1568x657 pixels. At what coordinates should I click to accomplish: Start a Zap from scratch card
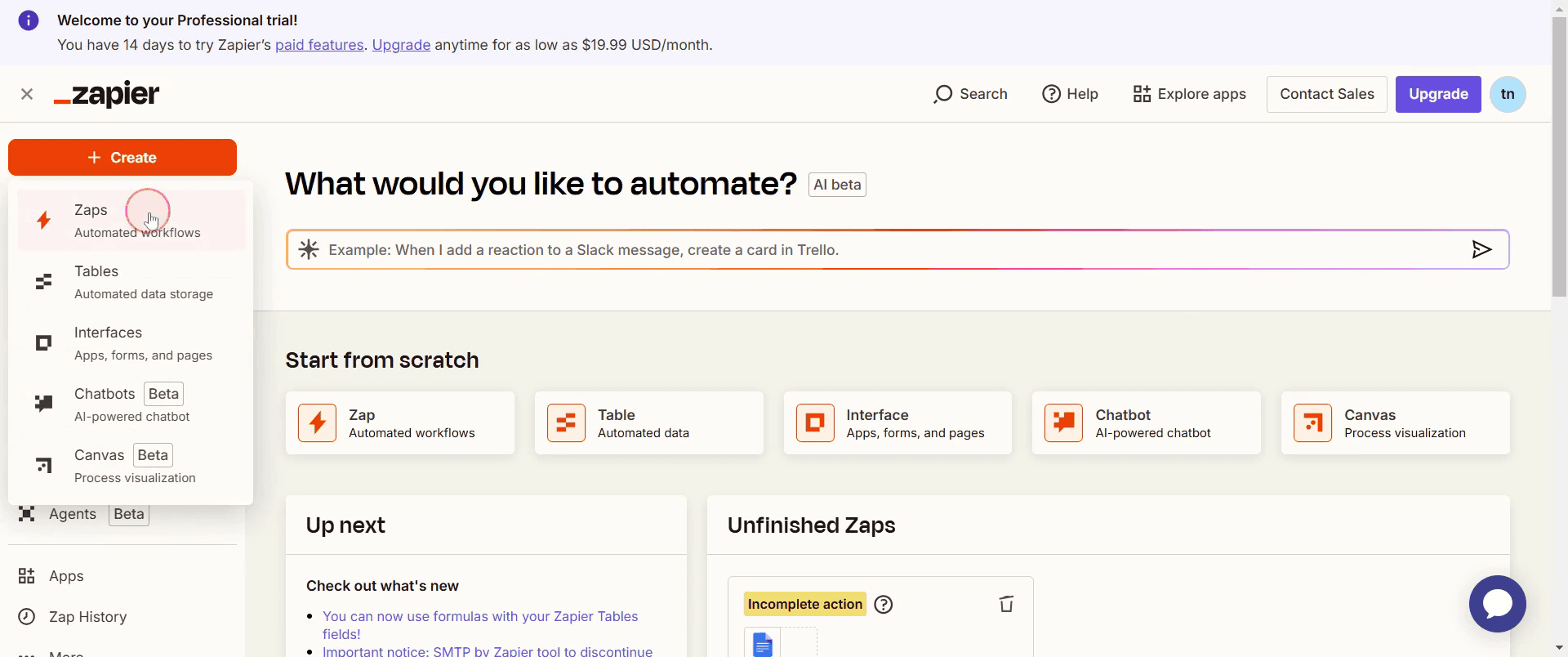(400, 423)
